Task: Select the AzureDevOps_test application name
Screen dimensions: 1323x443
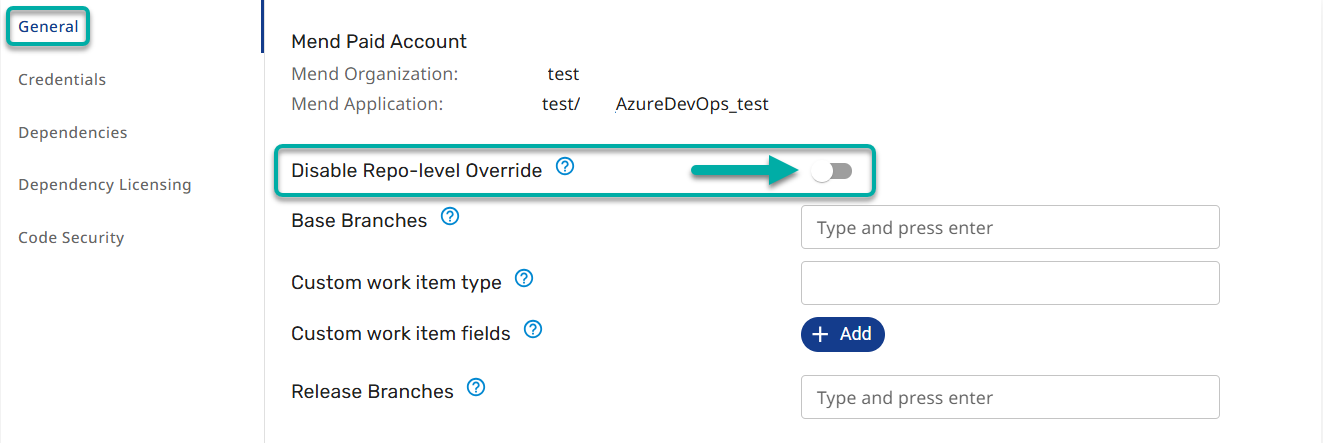Action: 692,104
